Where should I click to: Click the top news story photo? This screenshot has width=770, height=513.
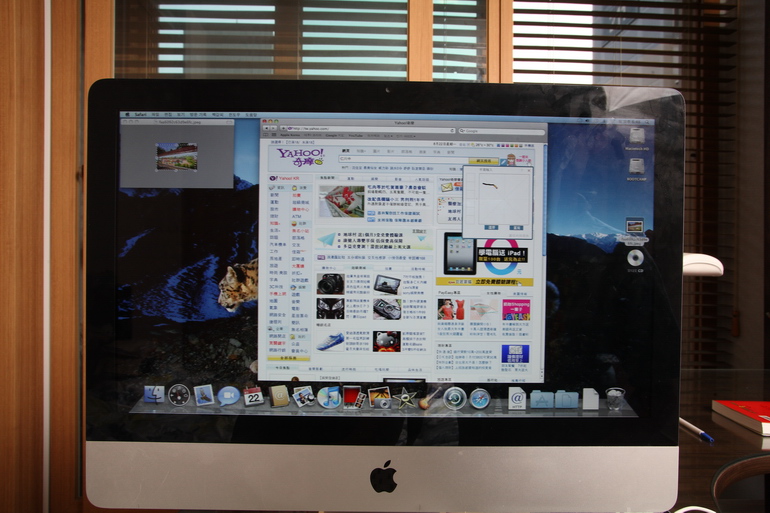pyautogui.click(x=341, y=201)
